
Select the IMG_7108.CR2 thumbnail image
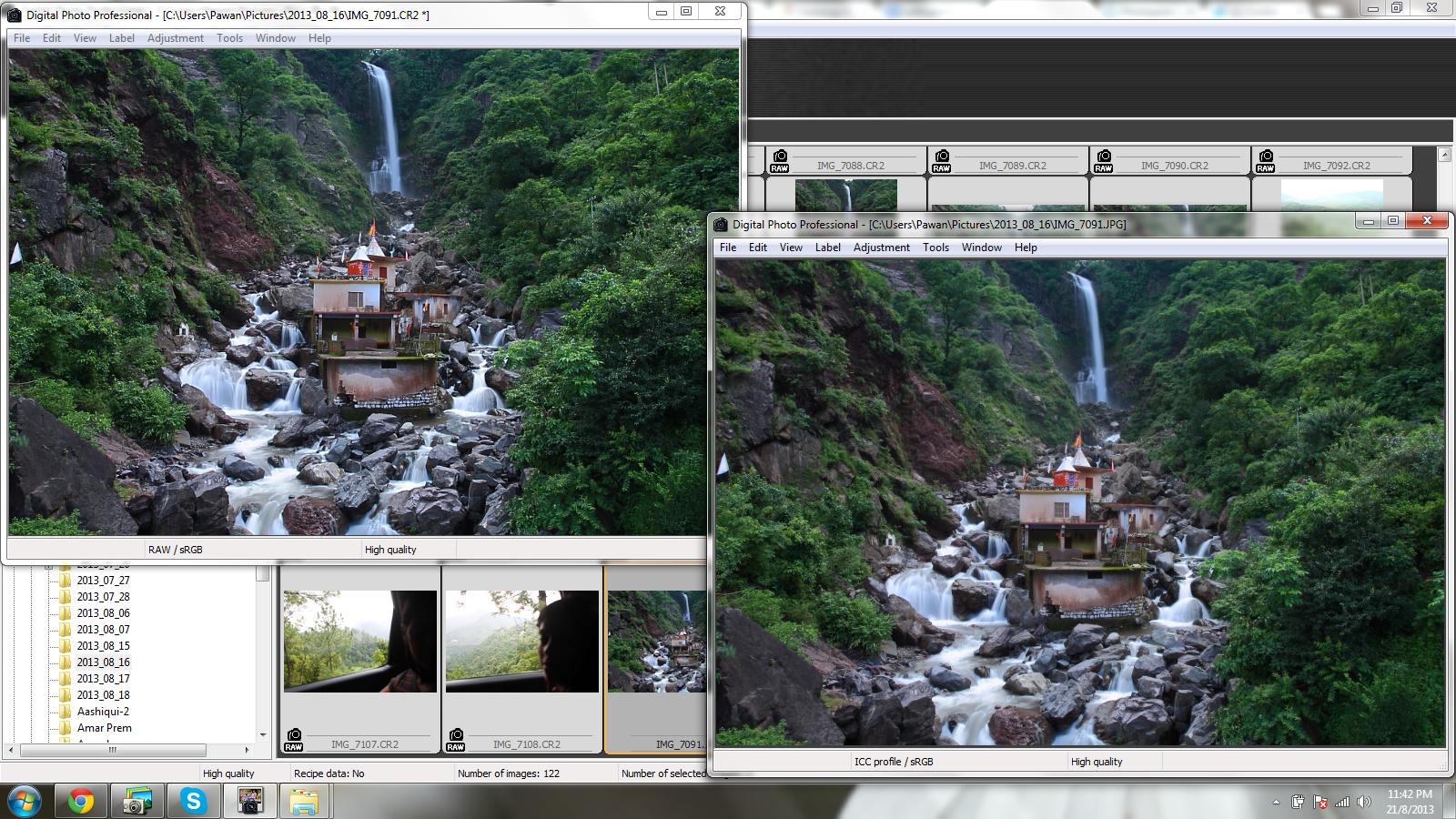pos(522,642)
